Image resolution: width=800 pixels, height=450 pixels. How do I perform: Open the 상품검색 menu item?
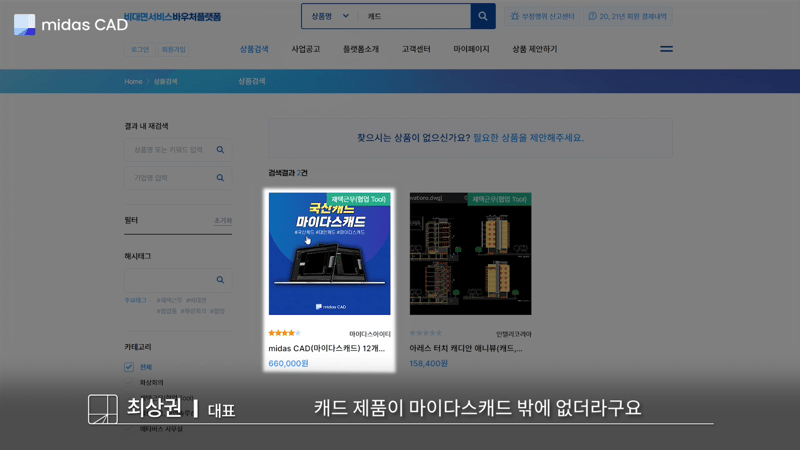[x=254, y=49]
